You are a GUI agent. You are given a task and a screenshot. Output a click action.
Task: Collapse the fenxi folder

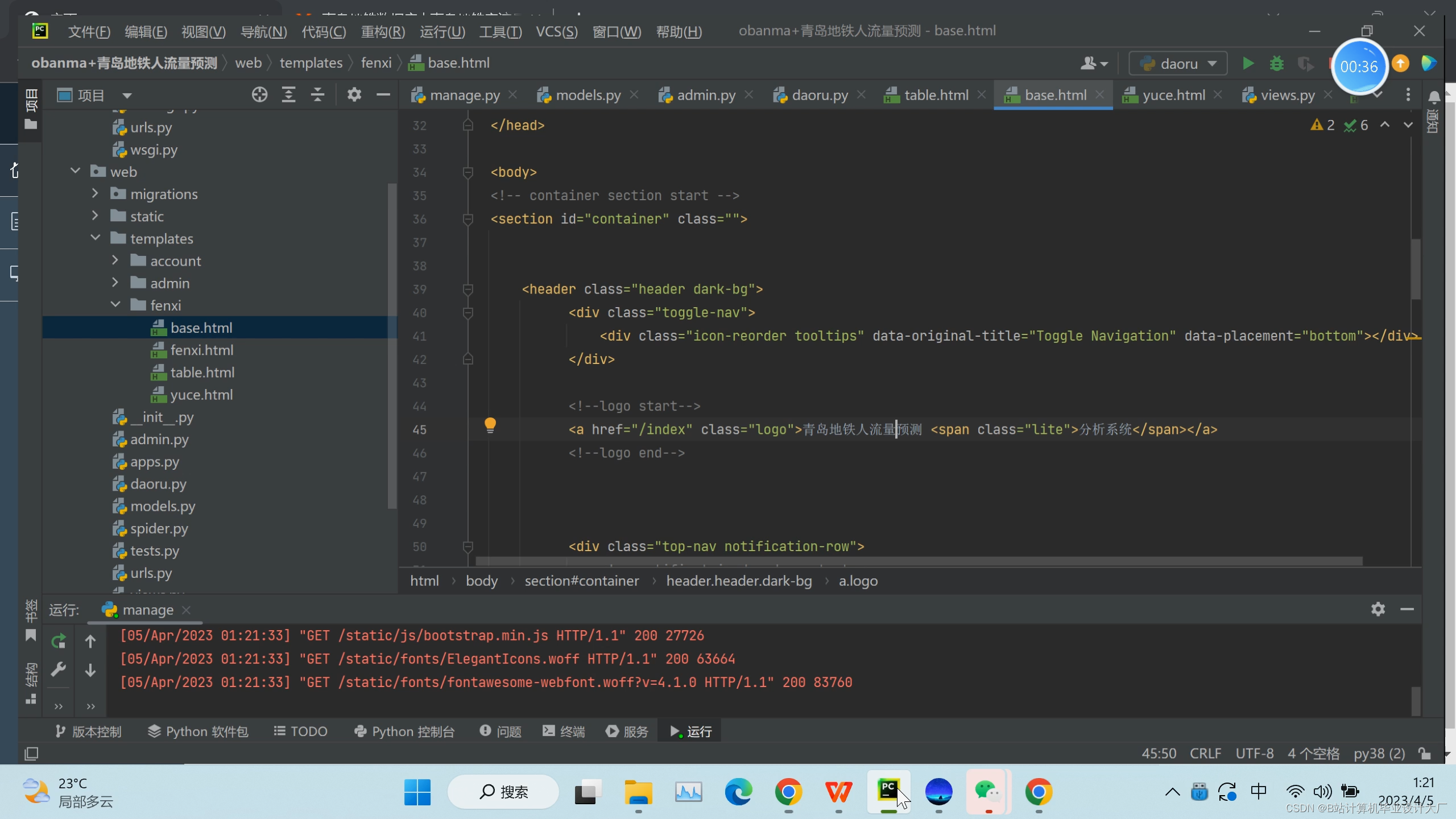[115, 305]
